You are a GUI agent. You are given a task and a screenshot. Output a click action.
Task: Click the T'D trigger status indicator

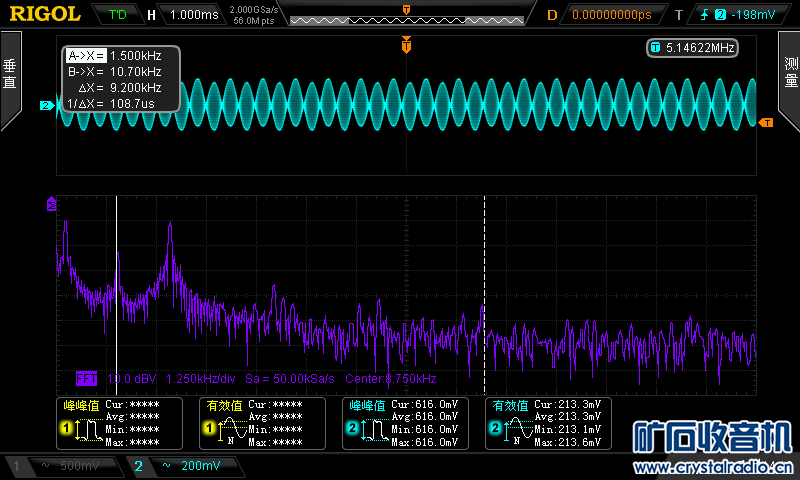[x=117, y=14]
